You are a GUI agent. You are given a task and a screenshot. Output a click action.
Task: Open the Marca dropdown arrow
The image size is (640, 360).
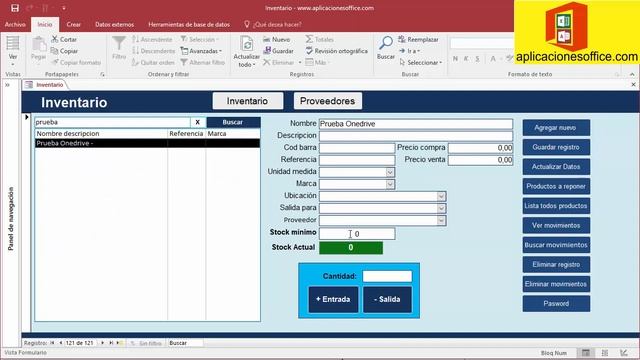coord(390,184)
